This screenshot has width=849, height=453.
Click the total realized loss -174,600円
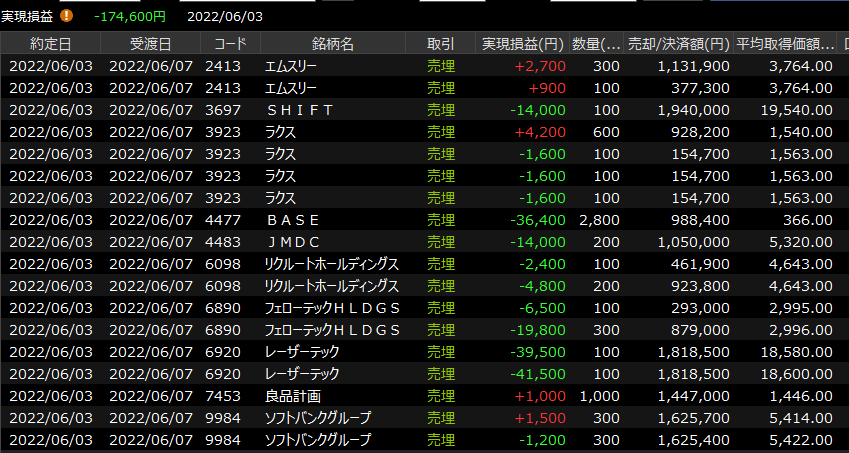[129, 16]
